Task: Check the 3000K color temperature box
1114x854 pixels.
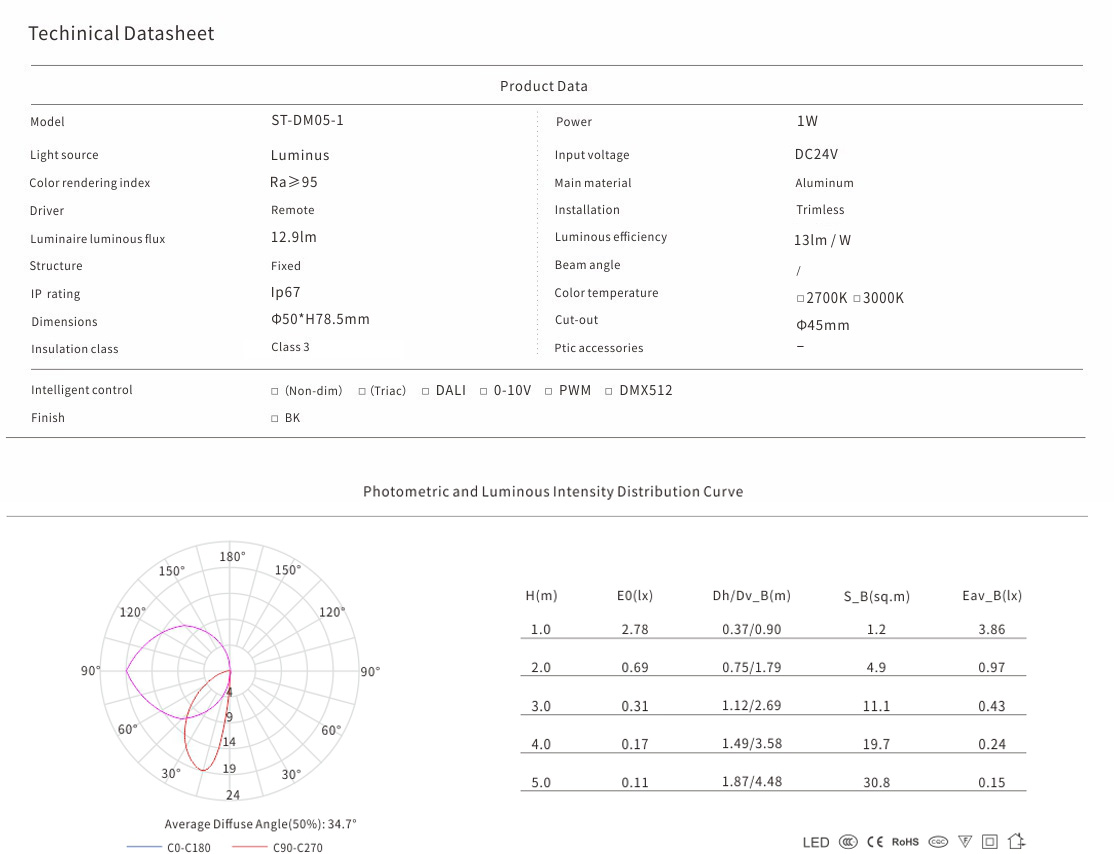Action: (x=857, y=299)
